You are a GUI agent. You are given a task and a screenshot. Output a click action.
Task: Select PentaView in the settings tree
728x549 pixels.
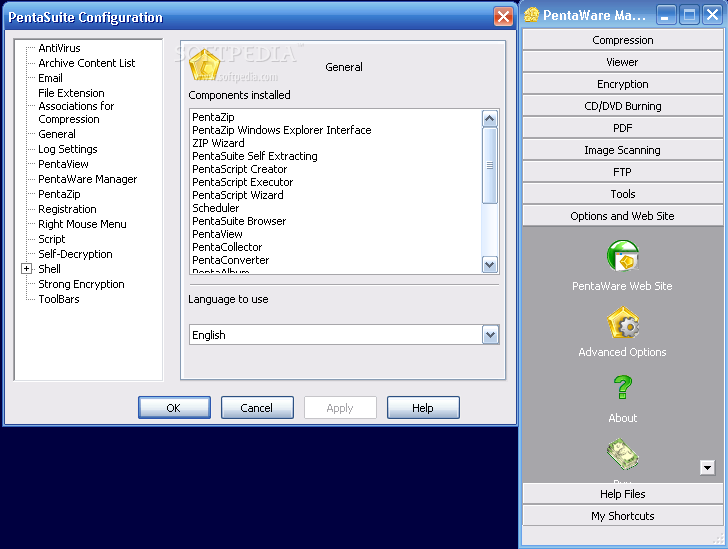click(x=63, y=164)
